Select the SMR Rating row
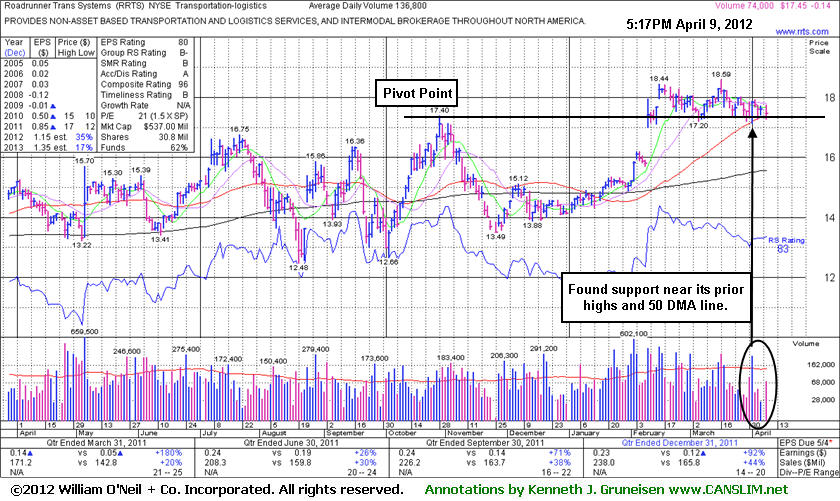 (145, 63)
